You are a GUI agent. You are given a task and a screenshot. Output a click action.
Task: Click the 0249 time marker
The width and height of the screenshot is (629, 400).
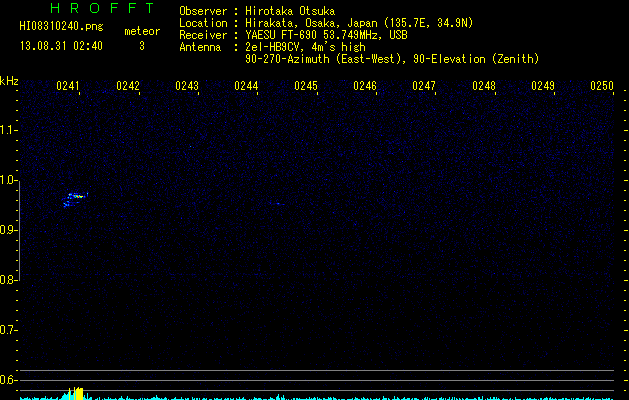click(543, 86)
